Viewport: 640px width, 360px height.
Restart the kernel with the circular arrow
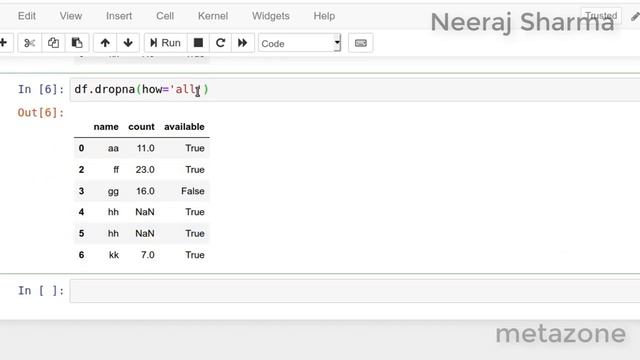[x=220, y=43]
